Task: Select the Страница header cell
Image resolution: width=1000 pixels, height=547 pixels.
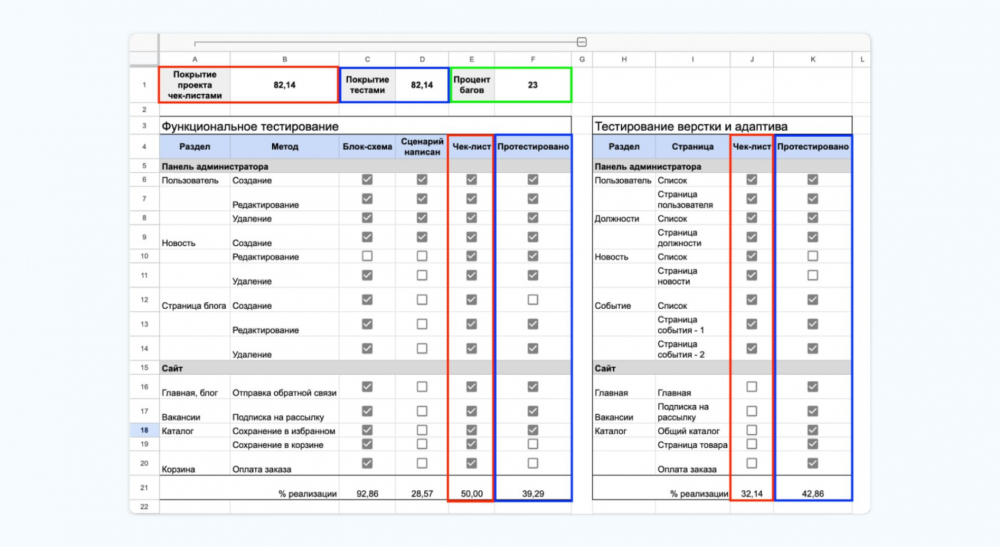Action: click(693, 147)
